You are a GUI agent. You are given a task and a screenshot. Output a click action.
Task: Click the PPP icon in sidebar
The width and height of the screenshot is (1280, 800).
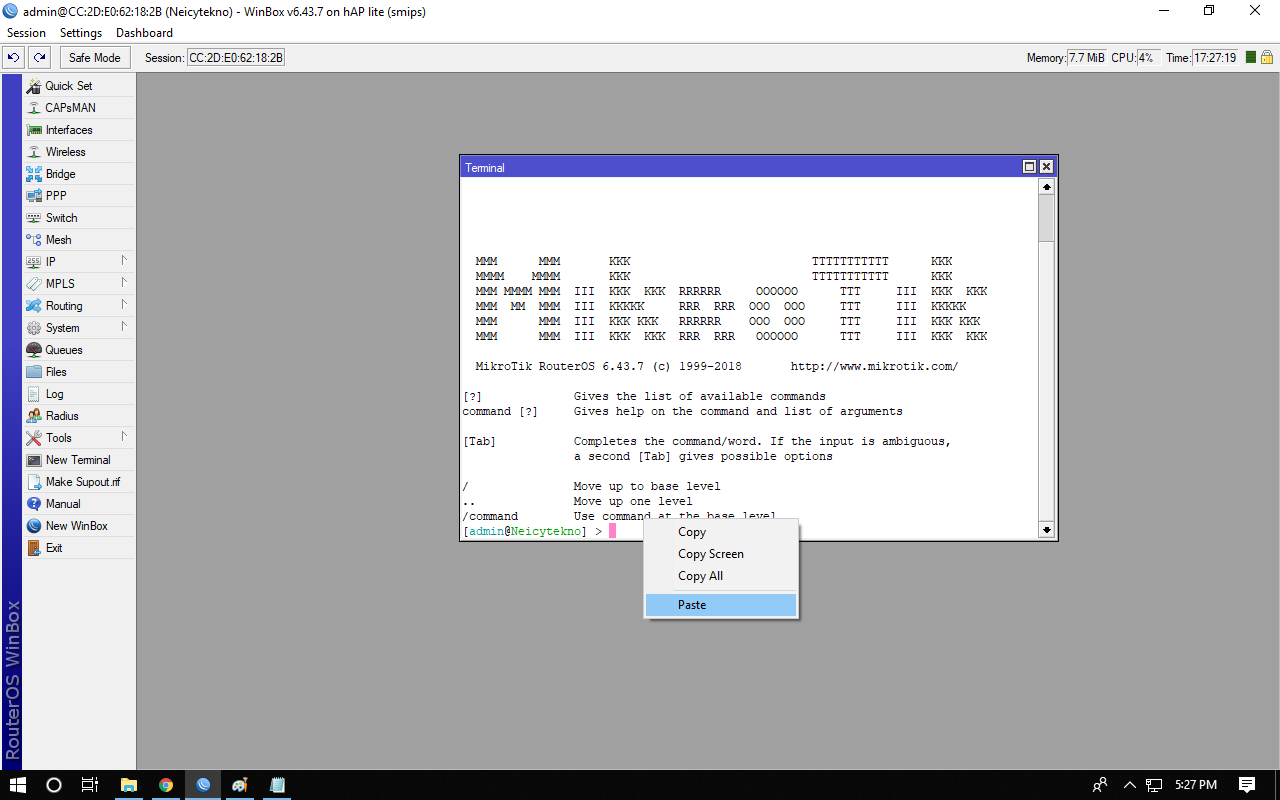pos(34,196)
